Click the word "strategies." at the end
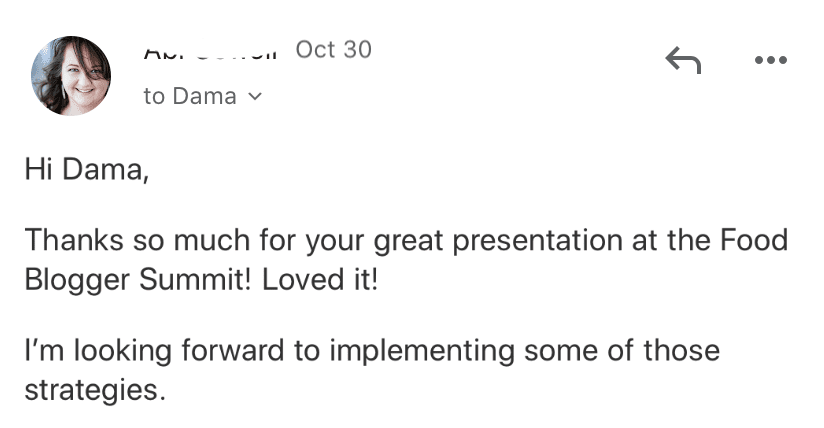 (95, 390)
